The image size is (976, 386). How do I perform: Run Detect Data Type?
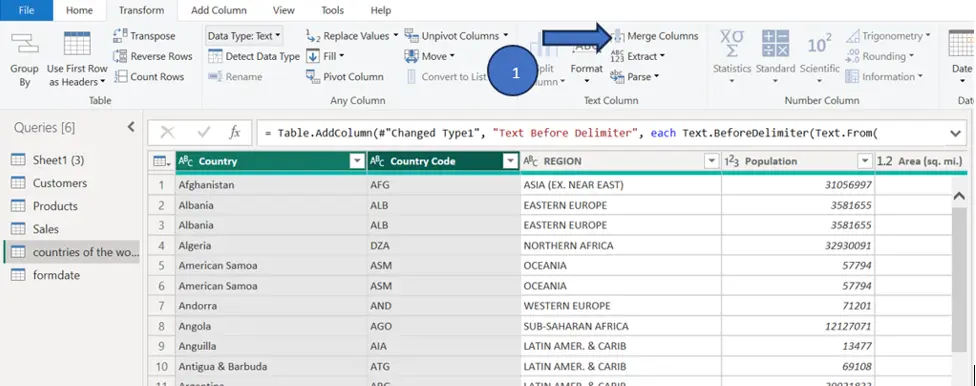(x=253, y=56)
